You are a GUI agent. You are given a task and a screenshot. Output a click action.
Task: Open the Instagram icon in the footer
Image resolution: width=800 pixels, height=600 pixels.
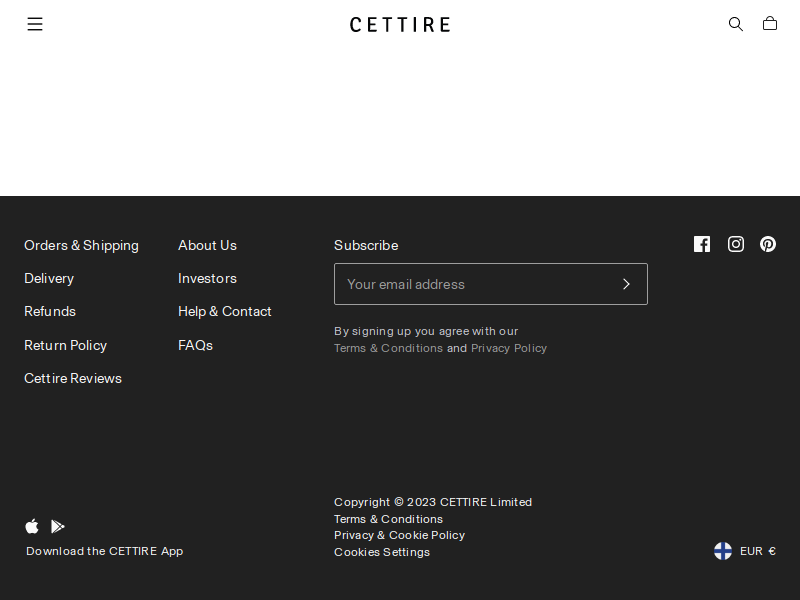click(736, 244)
